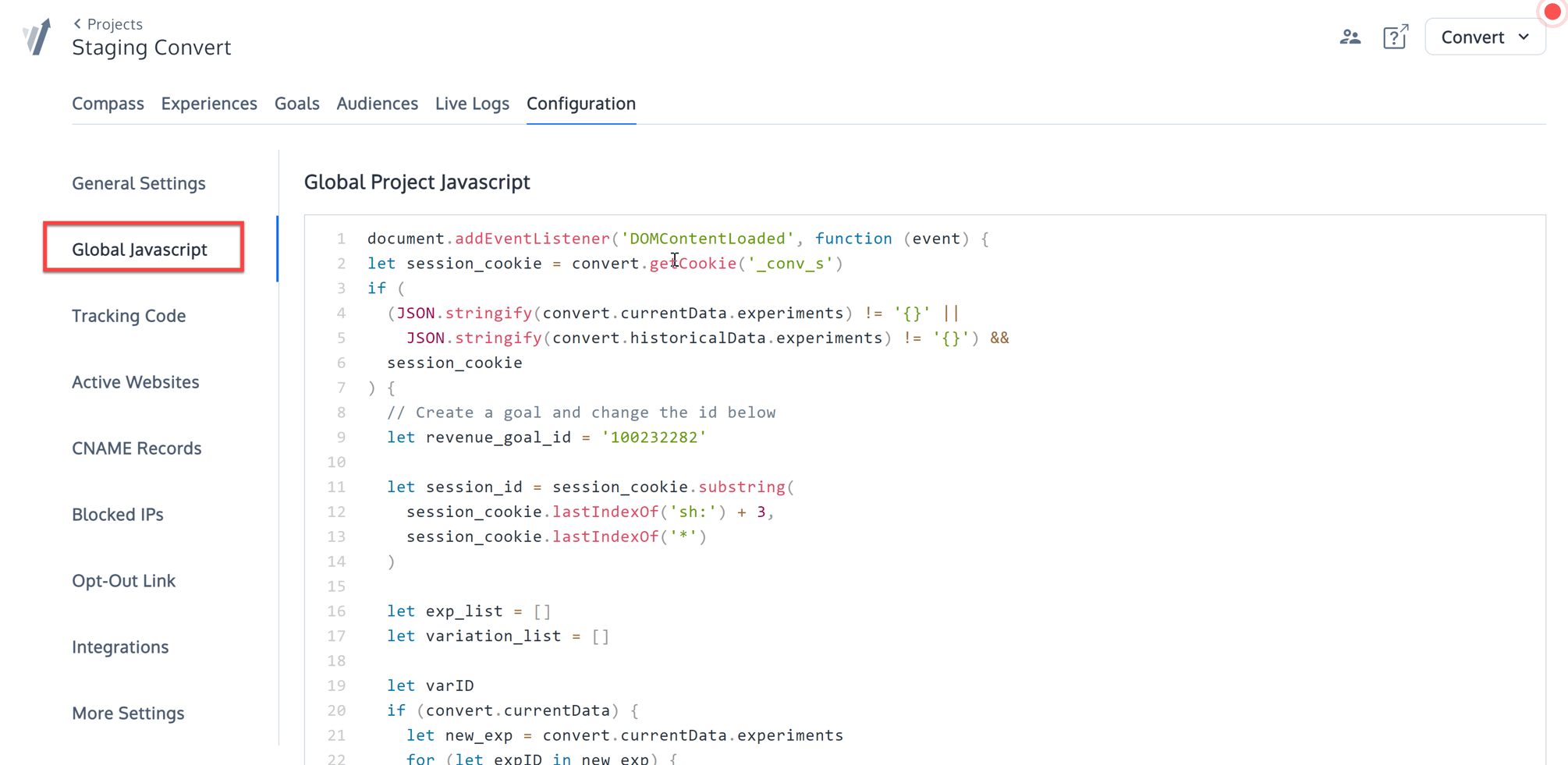Switch to the Compass tab
The height and width of the screenshot is (765, 1568).
108,103
